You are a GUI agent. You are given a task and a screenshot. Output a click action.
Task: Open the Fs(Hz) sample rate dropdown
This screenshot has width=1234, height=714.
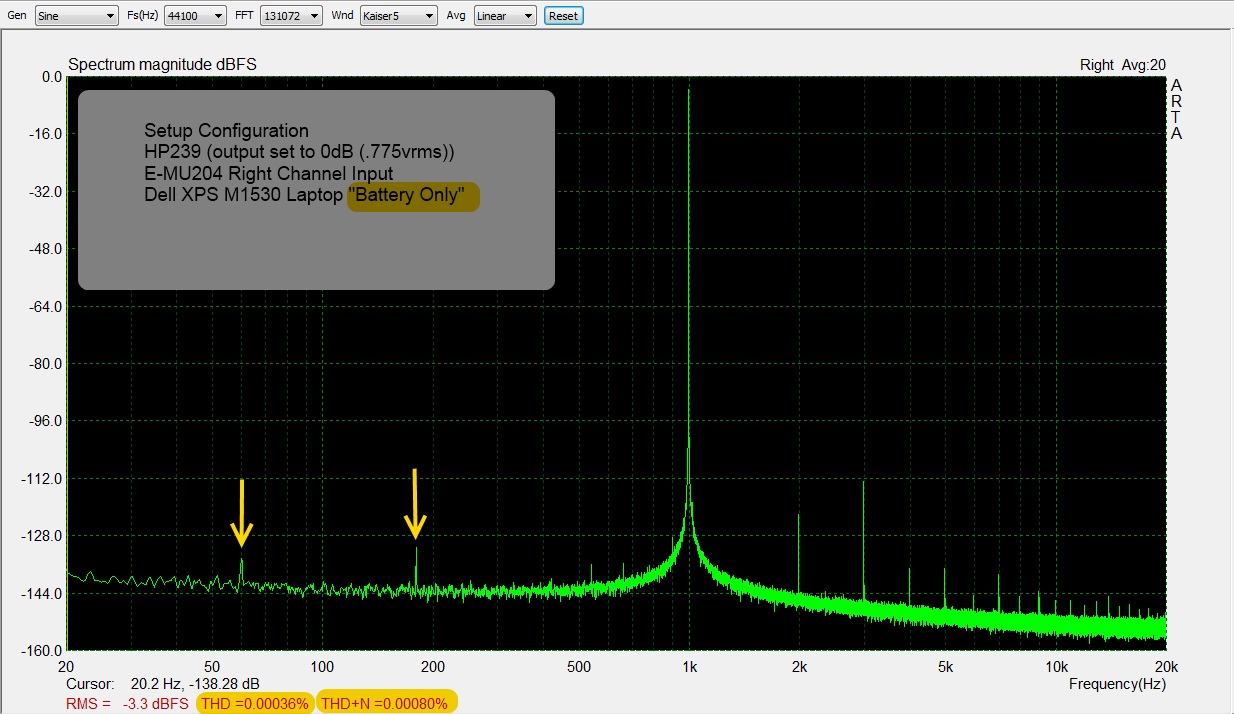click(195, 16)
